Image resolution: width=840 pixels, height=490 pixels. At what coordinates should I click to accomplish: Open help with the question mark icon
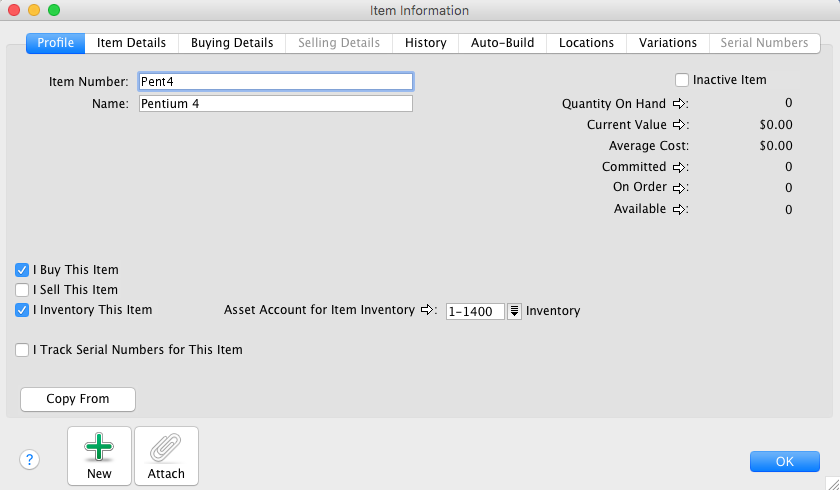pyautogui.click(x=30, y=460)
